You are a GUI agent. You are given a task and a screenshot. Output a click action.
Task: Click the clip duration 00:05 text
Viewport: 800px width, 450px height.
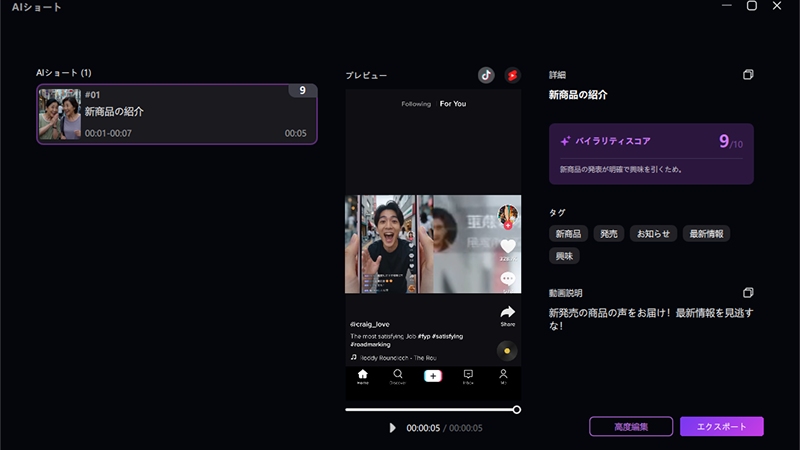295,133
